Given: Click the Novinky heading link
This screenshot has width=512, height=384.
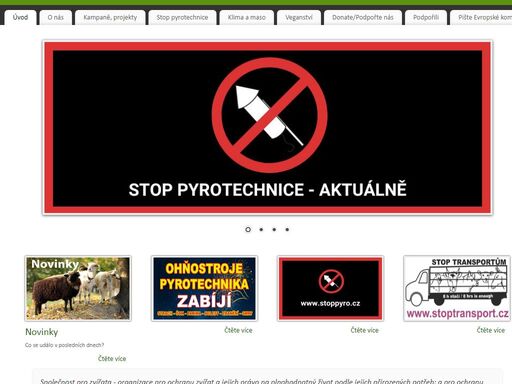Looking at the screenshot, I should [42, 332].
